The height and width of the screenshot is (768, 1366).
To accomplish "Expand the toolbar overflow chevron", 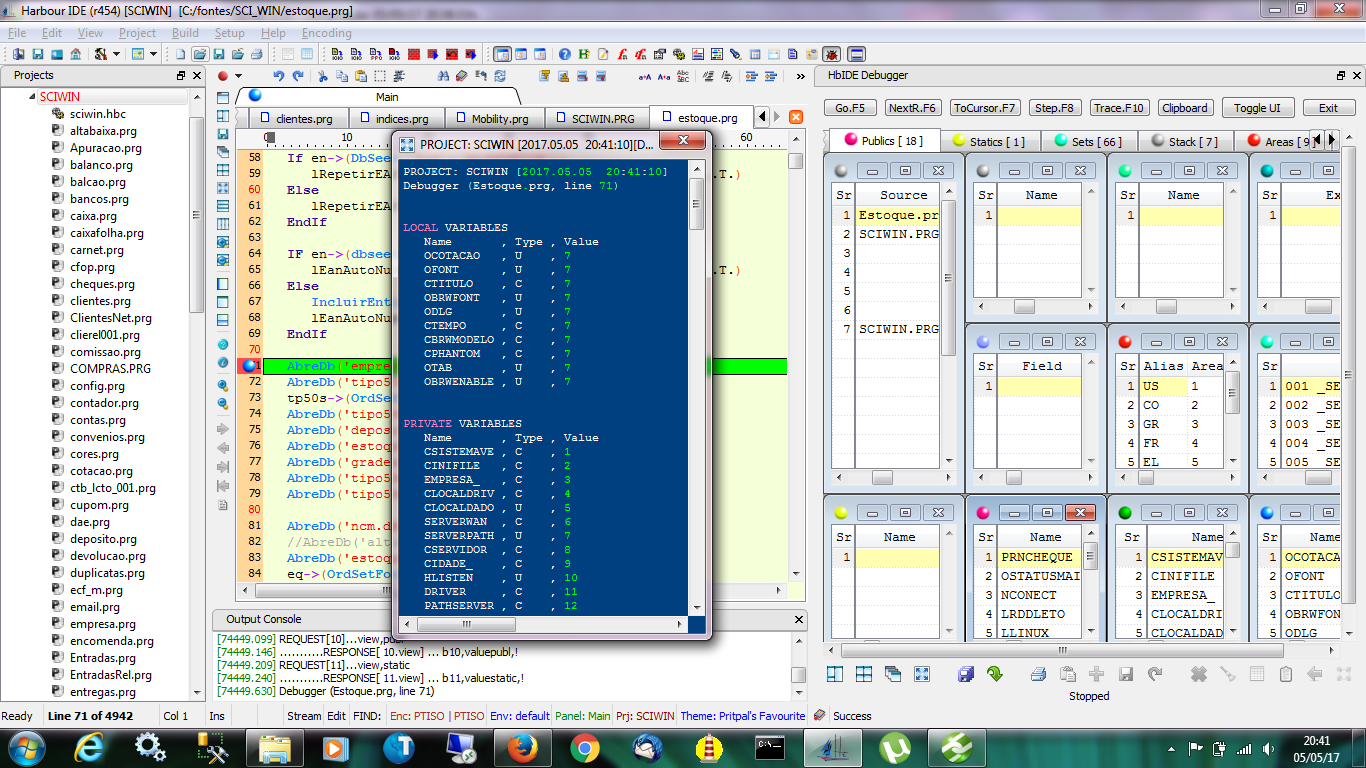I will click(800, 76).
